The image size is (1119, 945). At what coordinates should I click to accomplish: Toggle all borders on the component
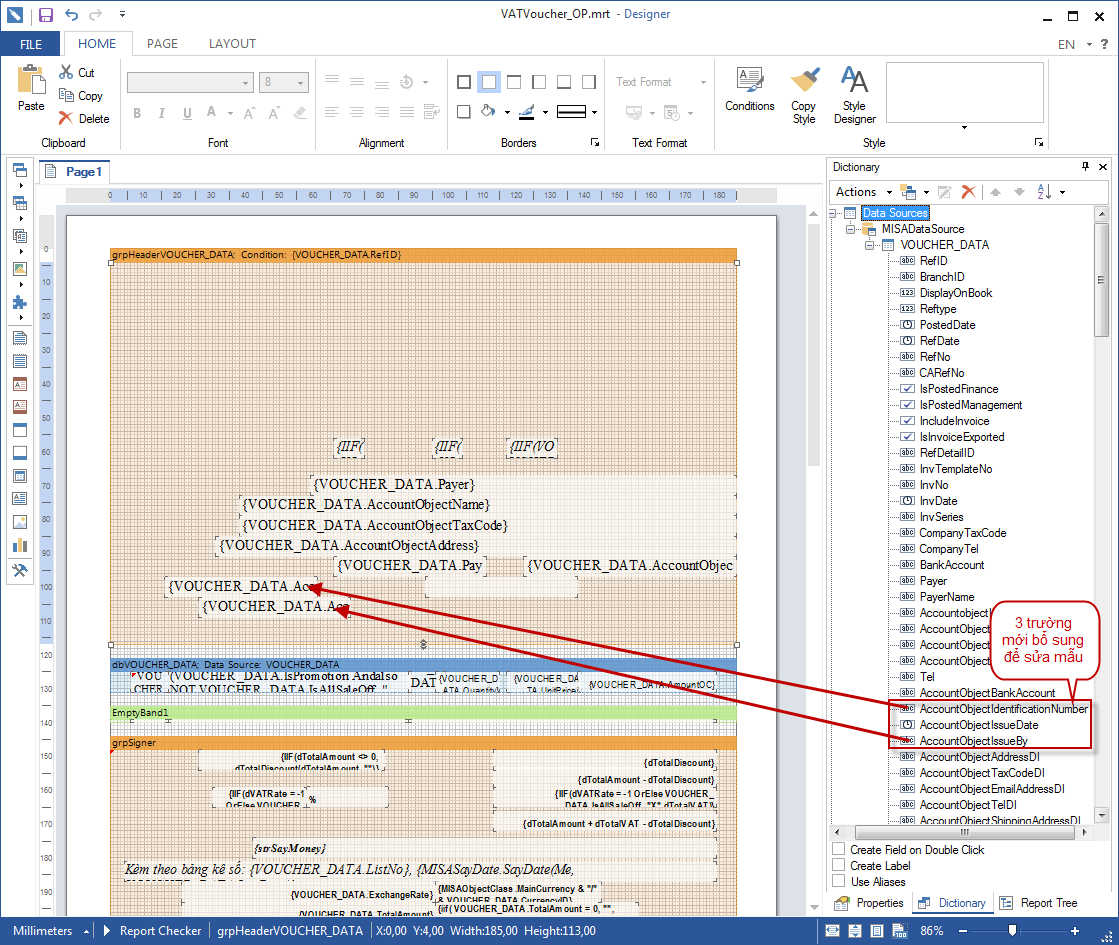coord(464,82)
